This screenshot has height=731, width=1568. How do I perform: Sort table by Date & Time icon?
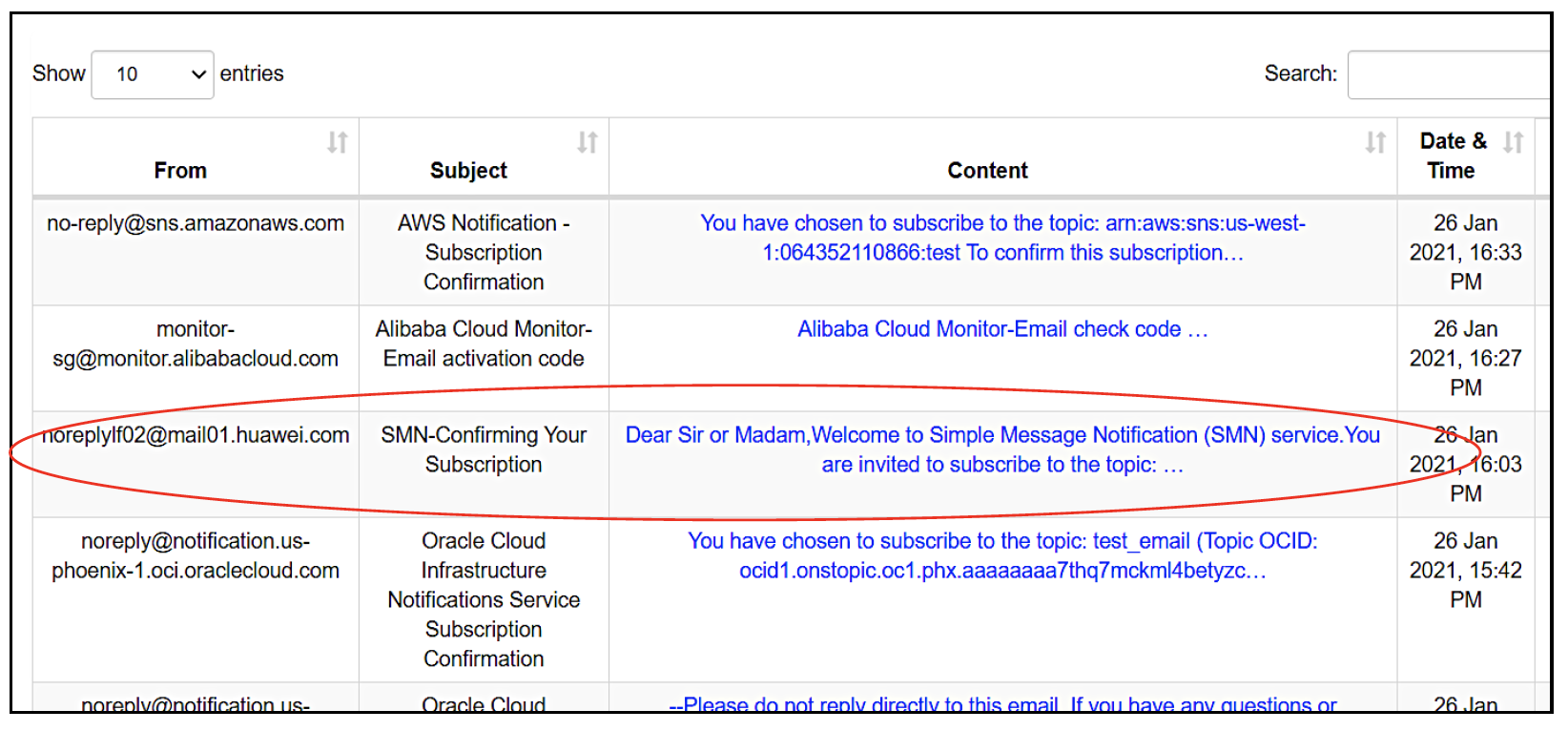(1513, 142)
